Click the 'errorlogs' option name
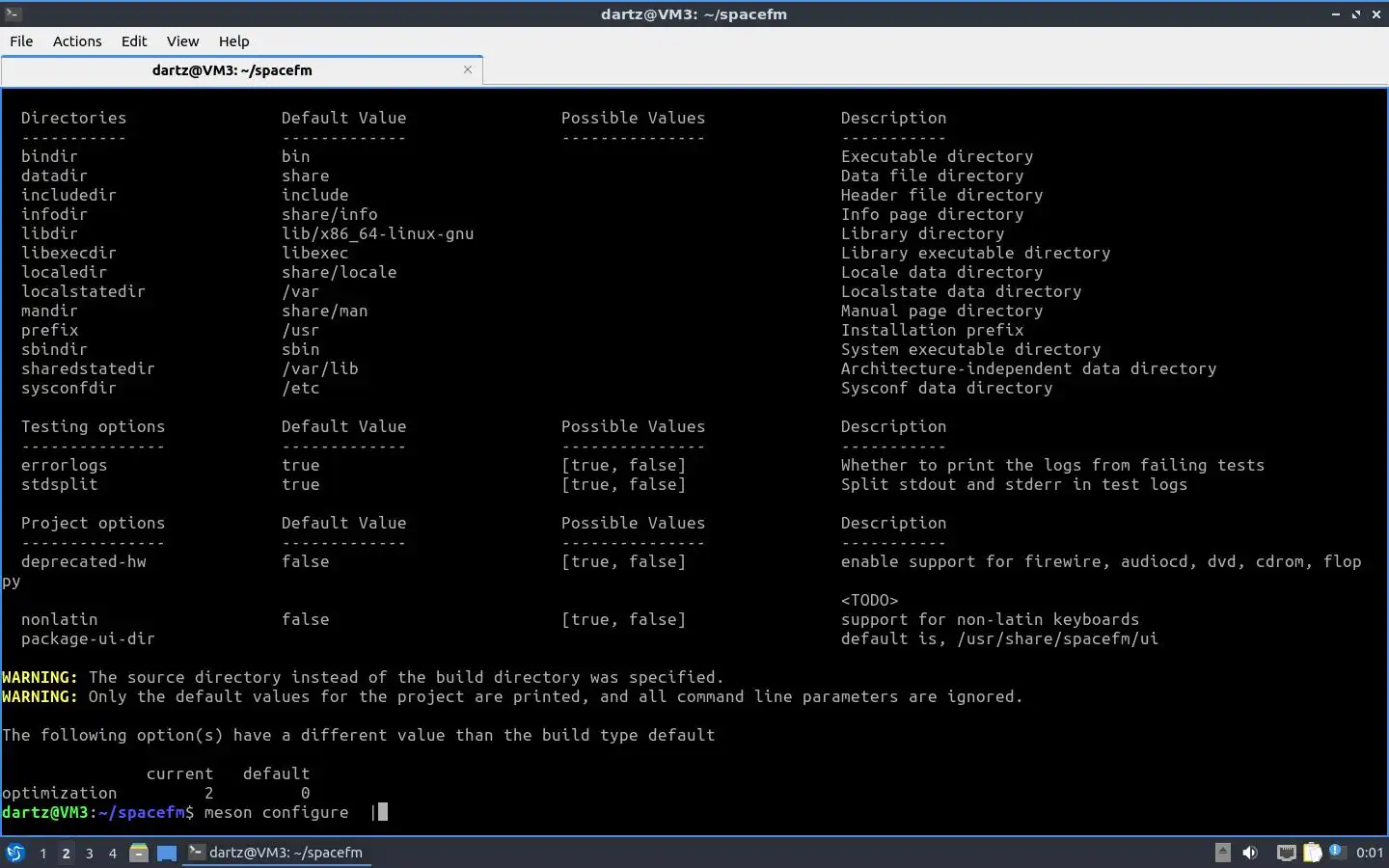The image size is (1389, 868). 64,465
